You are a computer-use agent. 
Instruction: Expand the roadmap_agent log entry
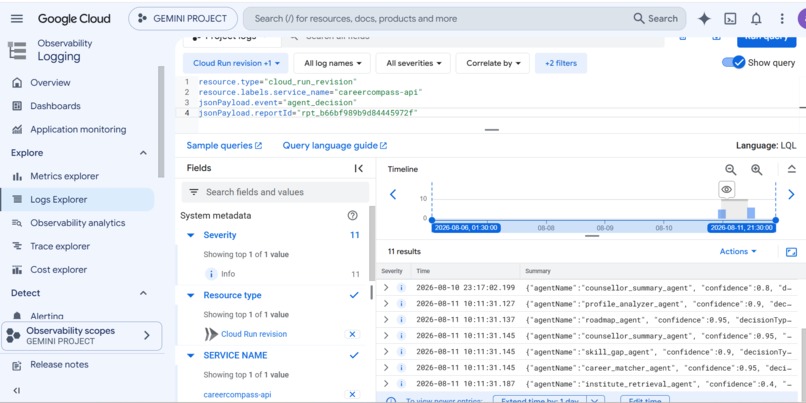tap(386, 320)
